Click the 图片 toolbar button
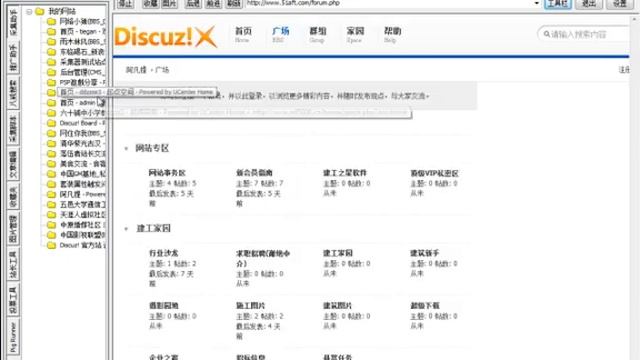The image size is (640, 360). coord(169,4)
